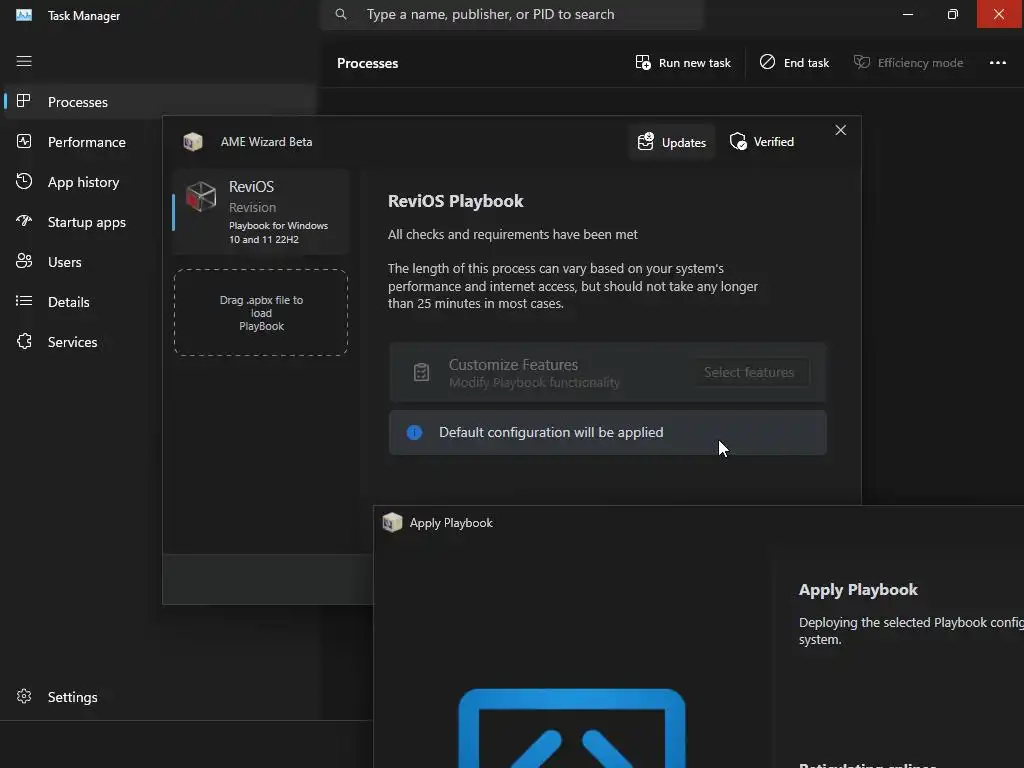Select the Processes icon in sidebar
1024x768 pixels.
tap(24, 101)
